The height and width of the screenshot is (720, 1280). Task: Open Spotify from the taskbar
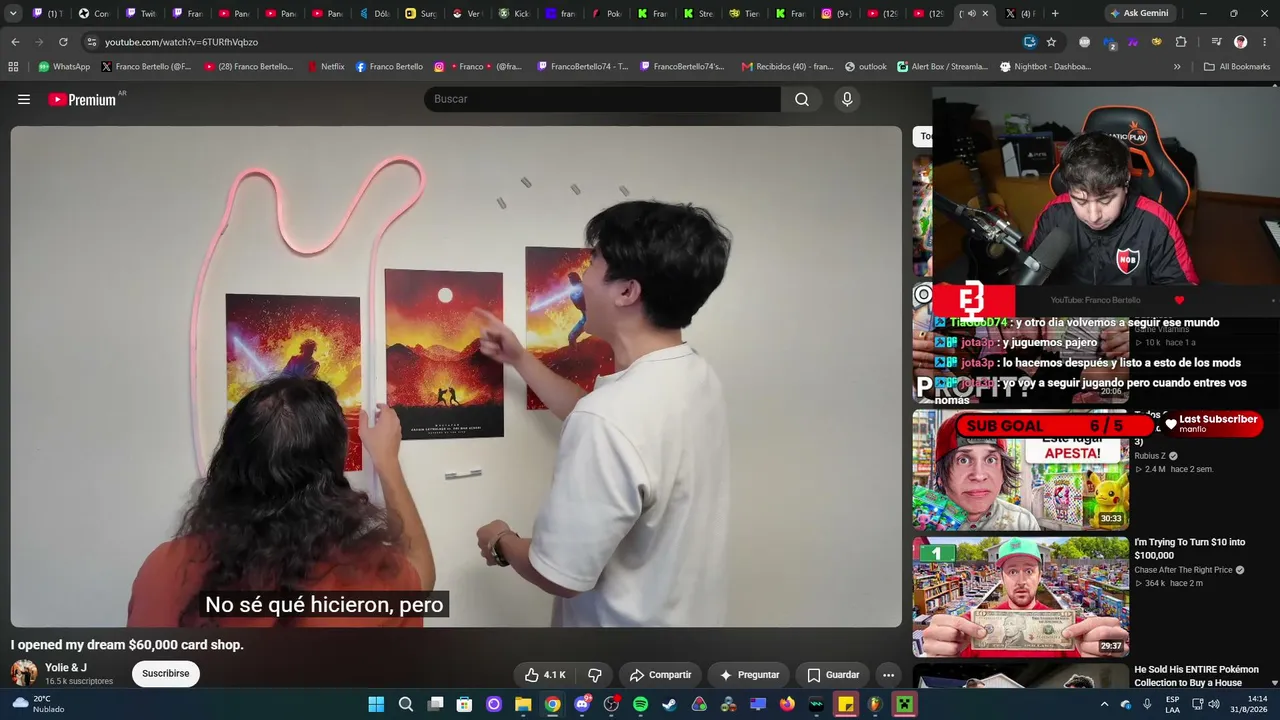[640, 704]
